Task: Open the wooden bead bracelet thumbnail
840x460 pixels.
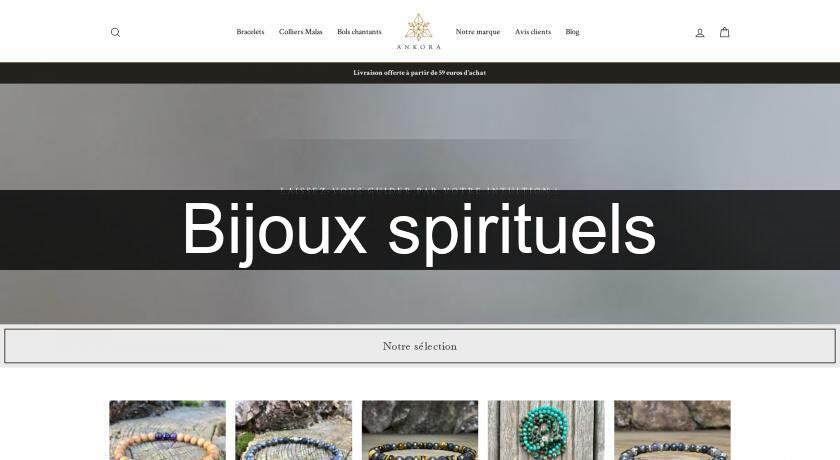Action: 168,430
